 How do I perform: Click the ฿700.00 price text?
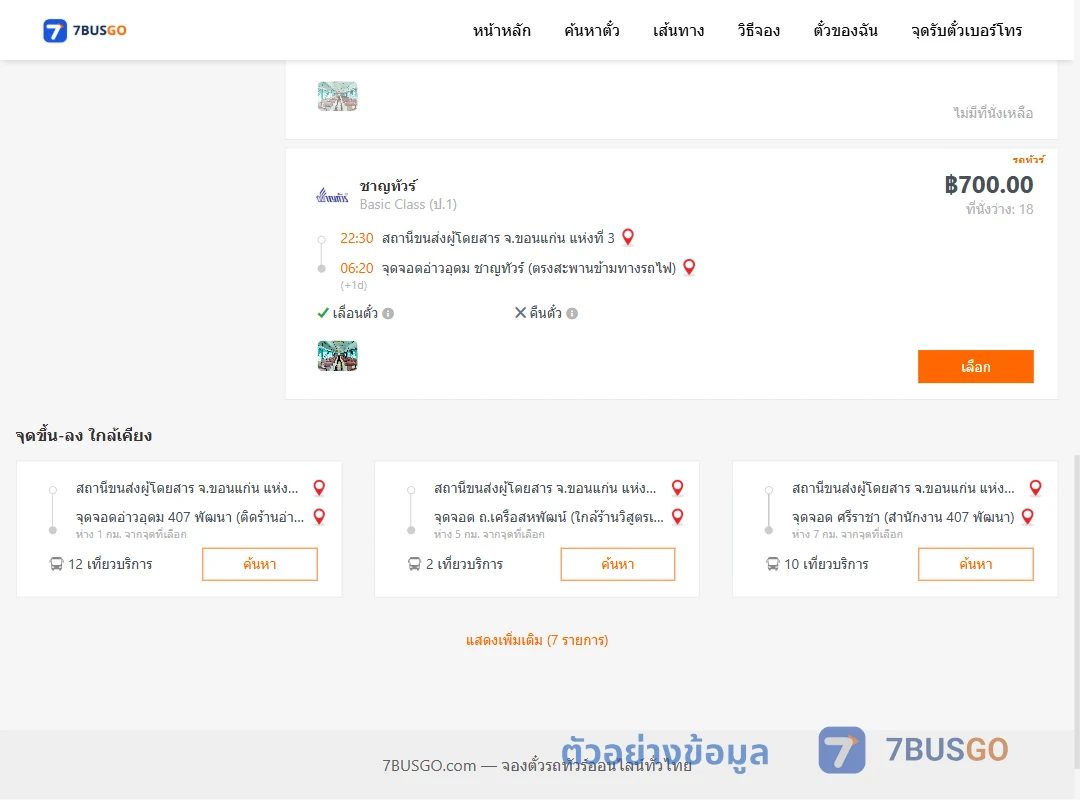[x=988, y=185]
